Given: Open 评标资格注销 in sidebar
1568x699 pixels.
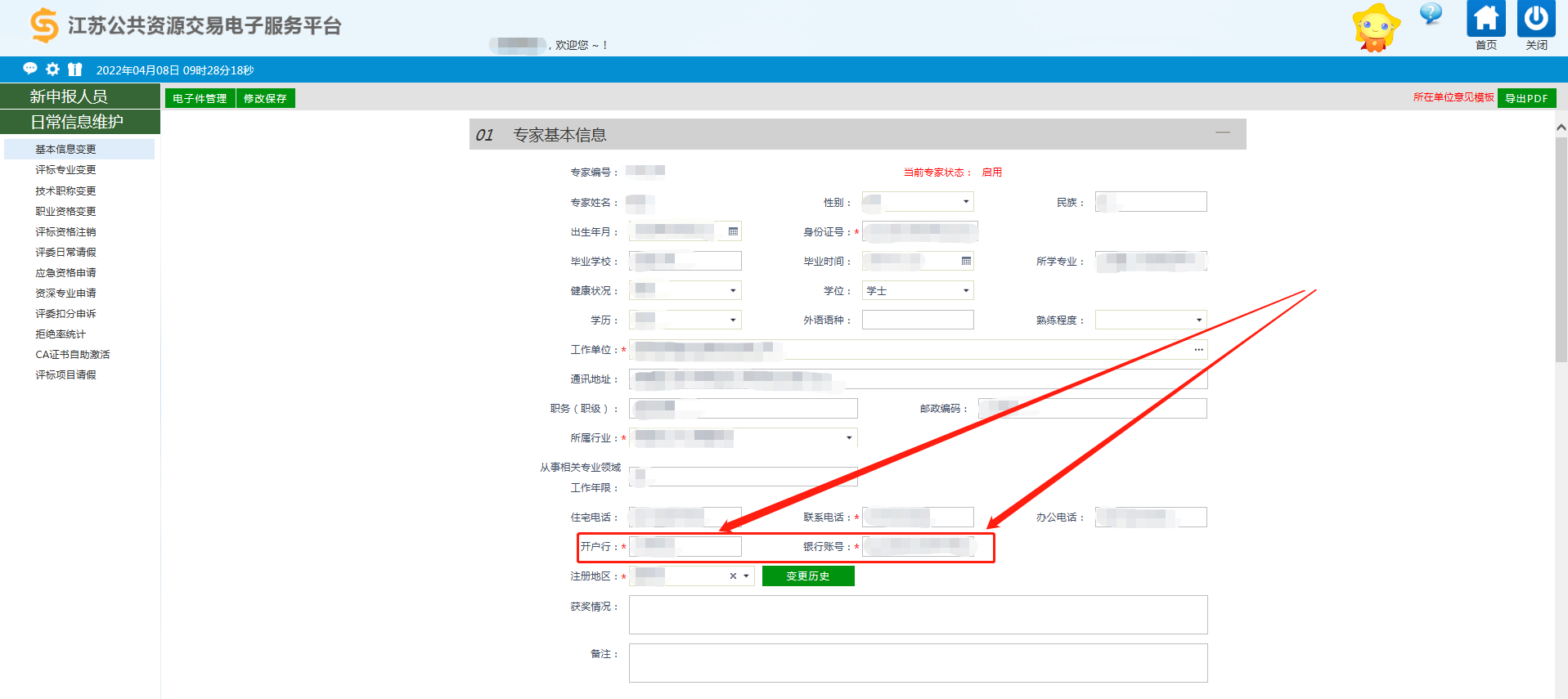Looking at the screenshot, I should pos(65,231).
